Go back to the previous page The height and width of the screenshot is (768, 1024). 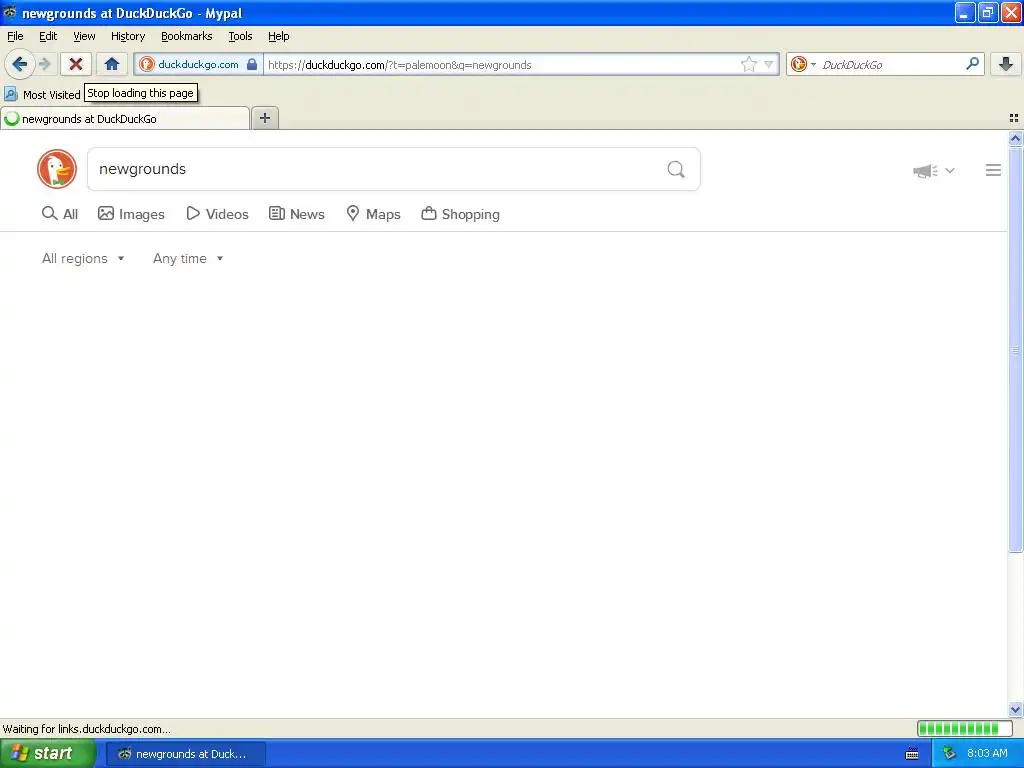pos(20,64)
